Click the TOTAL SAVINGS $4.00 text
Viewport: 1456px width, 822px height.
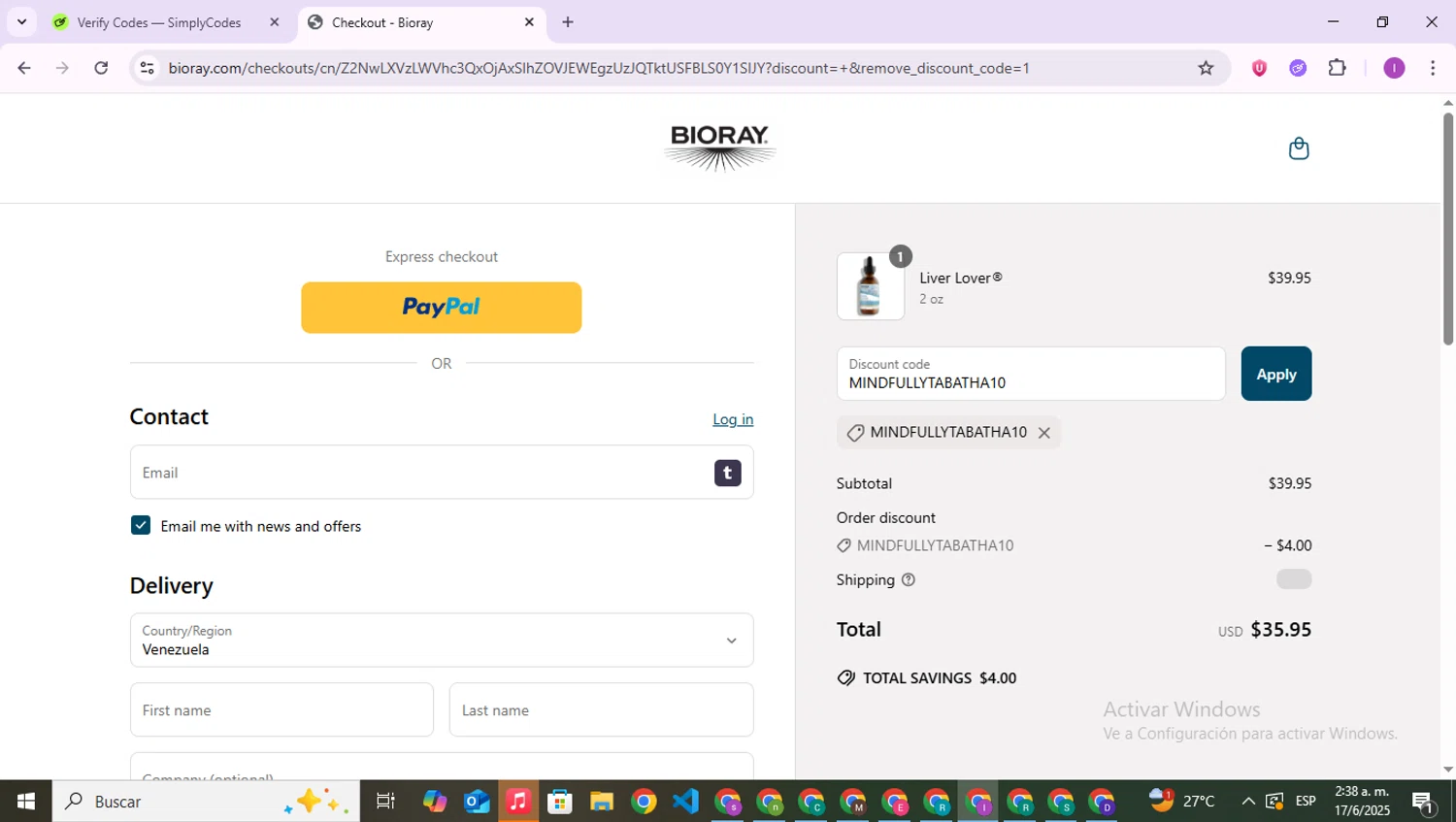940,678
